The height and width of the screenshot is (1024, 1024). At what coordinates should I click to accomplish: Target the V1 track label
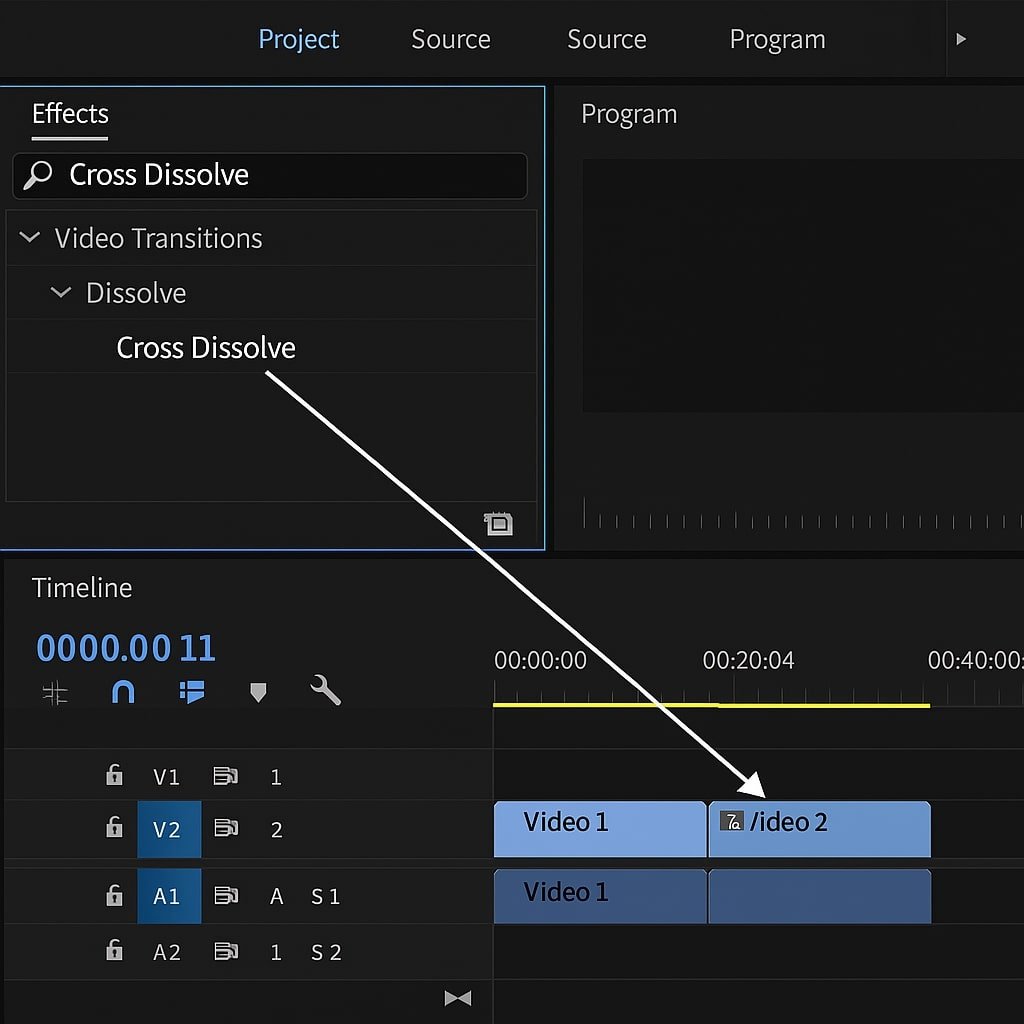pyautogui.click(x=166, y=776)
